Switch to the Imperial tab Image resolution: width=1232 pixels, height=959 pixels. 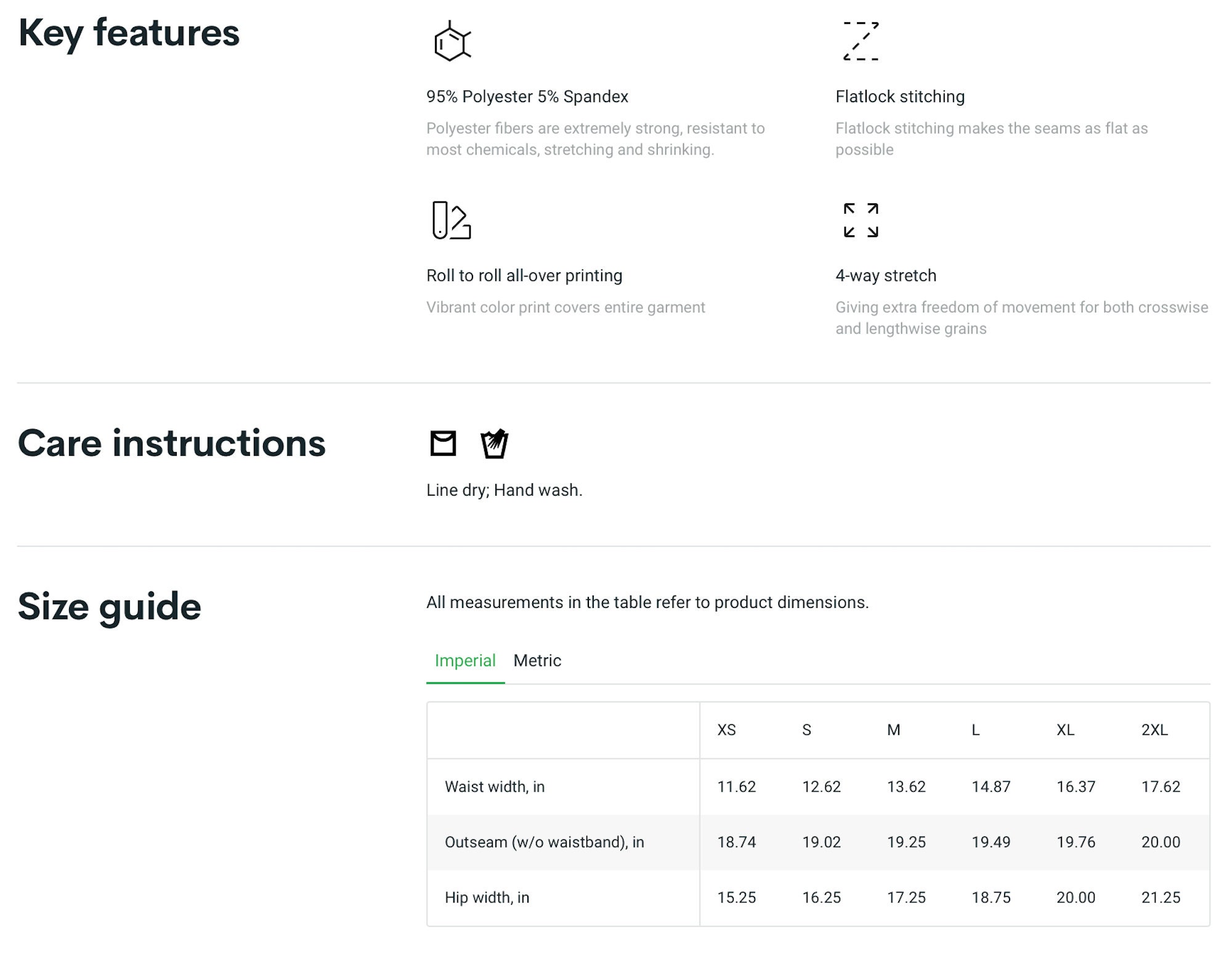[x=465, y=660]
